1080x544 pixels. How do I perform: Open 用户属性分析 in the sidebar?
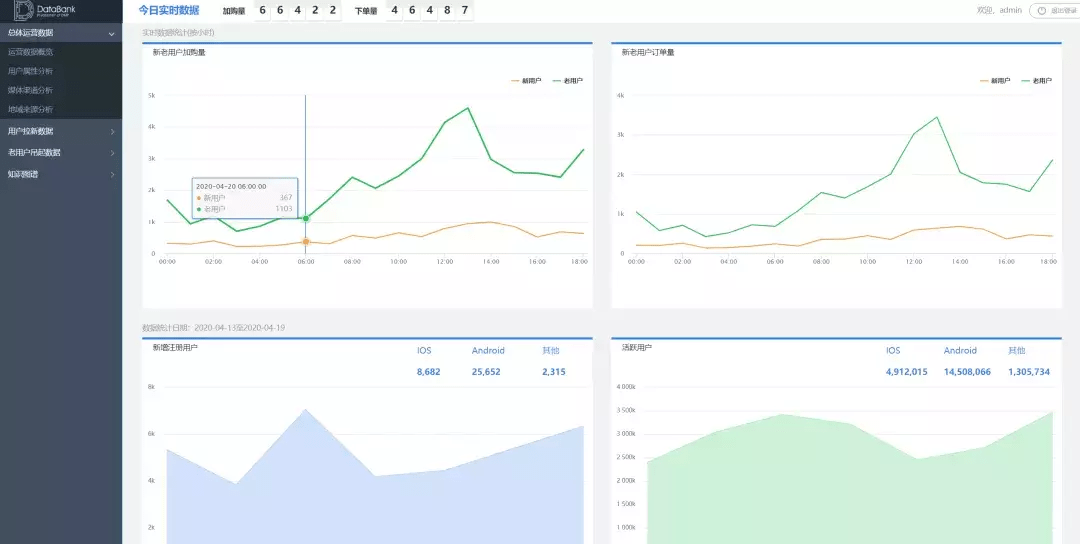point(31,71)
